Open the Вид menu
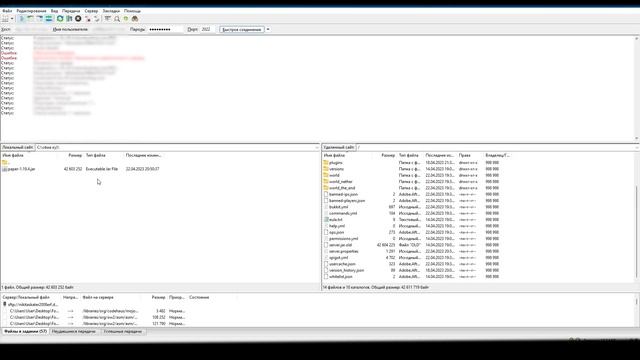The width and height of the screenshot is (640, 360). 54,11
